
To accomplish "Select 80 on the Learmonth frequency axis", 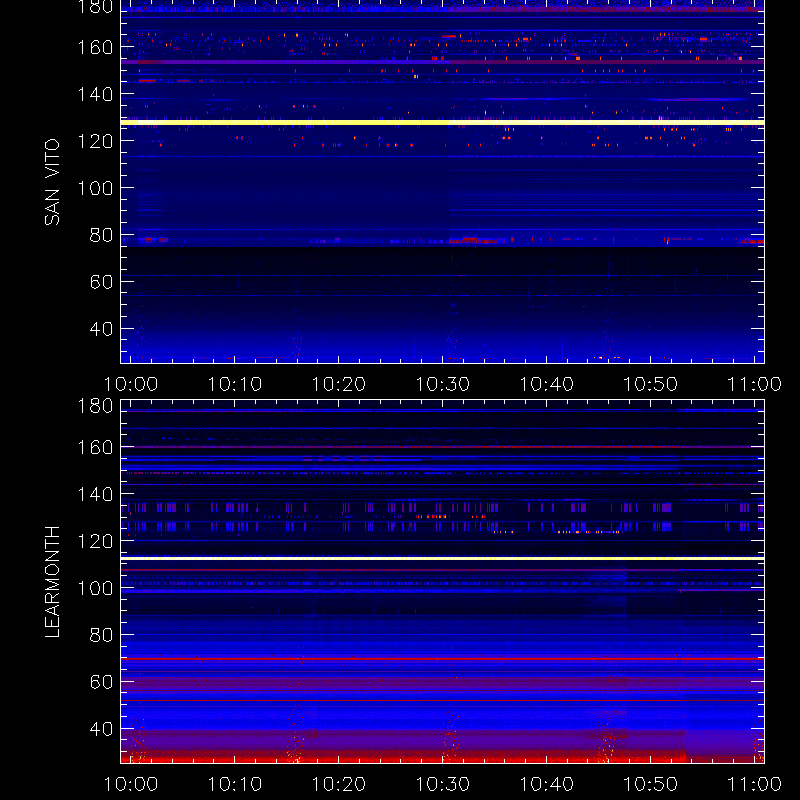I will [x=101, y=635].
